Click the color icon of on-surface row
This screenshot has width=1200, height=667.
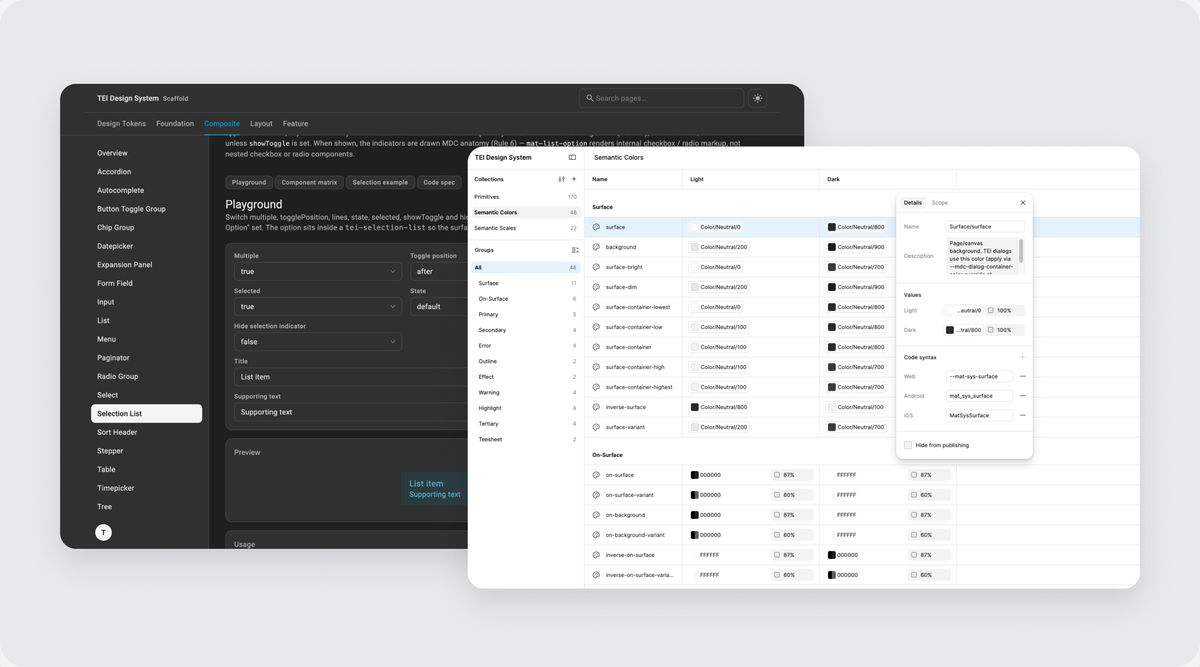pyautogui.click(x=596, y=475)
